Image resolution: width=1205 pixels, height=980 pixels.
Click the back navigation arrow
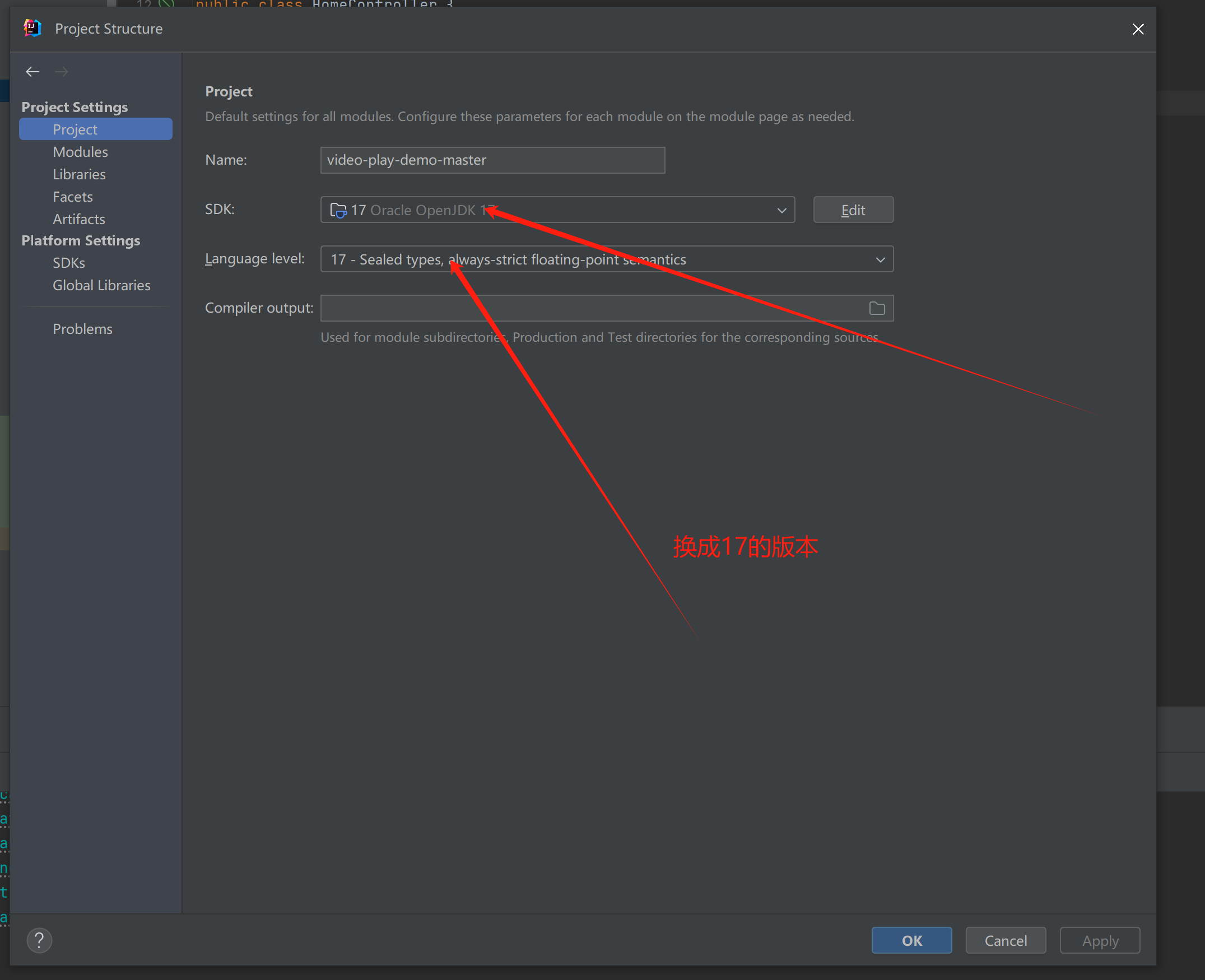coord(32,72)
